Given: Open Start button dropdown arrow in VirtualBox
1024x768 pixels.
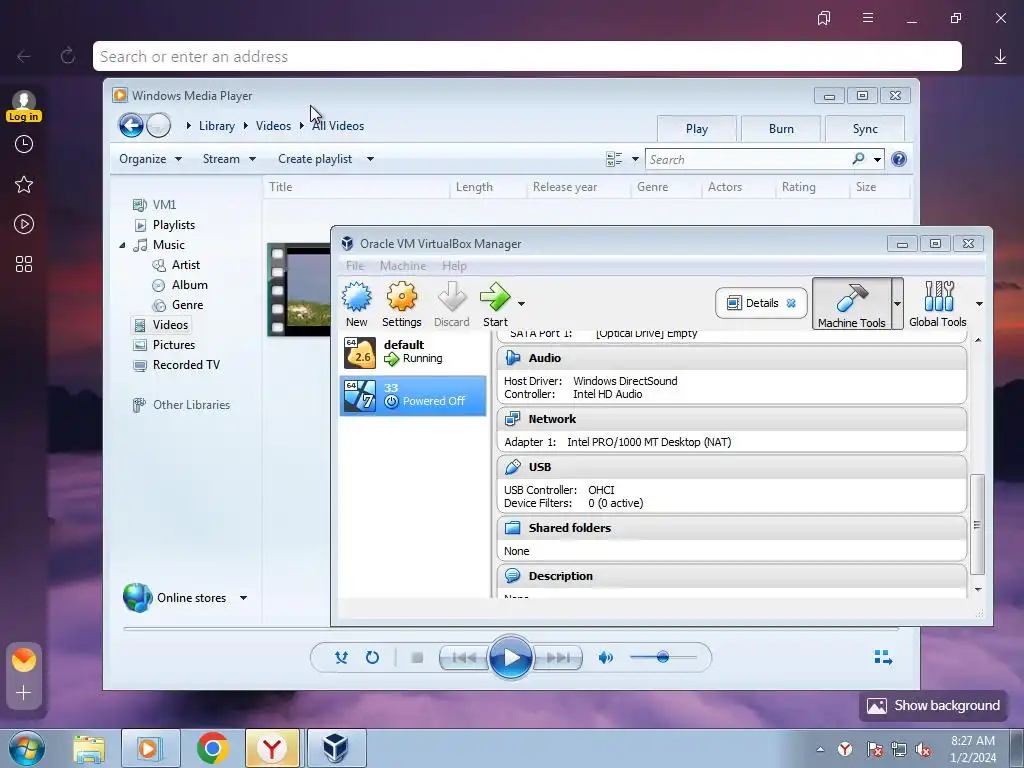Looking at the screenshot, I should [x=521, y=304].
